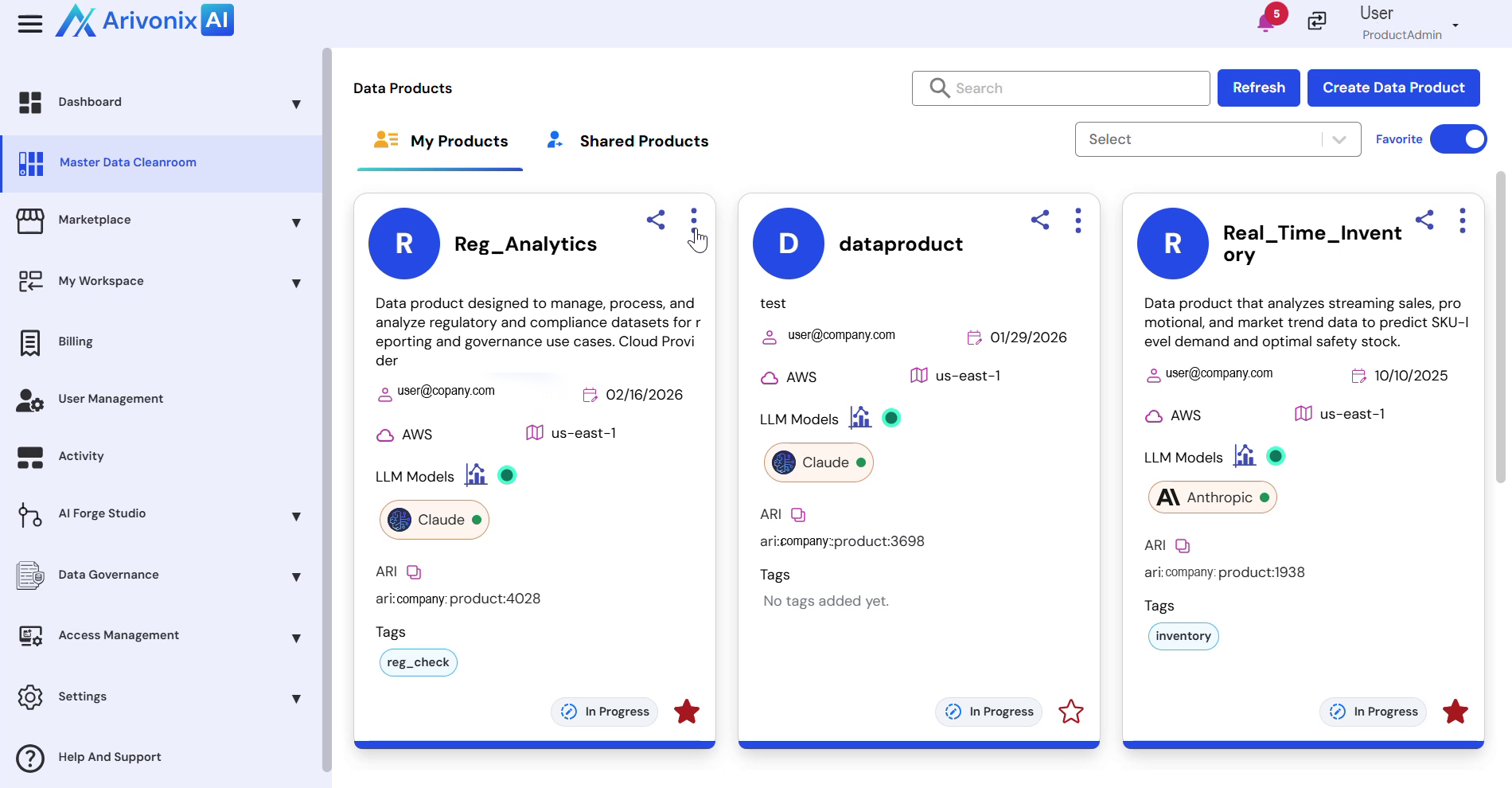Open the Select dropdown filter
The height and width of the screenshot is (788, 1512).
pos(1217,139)
